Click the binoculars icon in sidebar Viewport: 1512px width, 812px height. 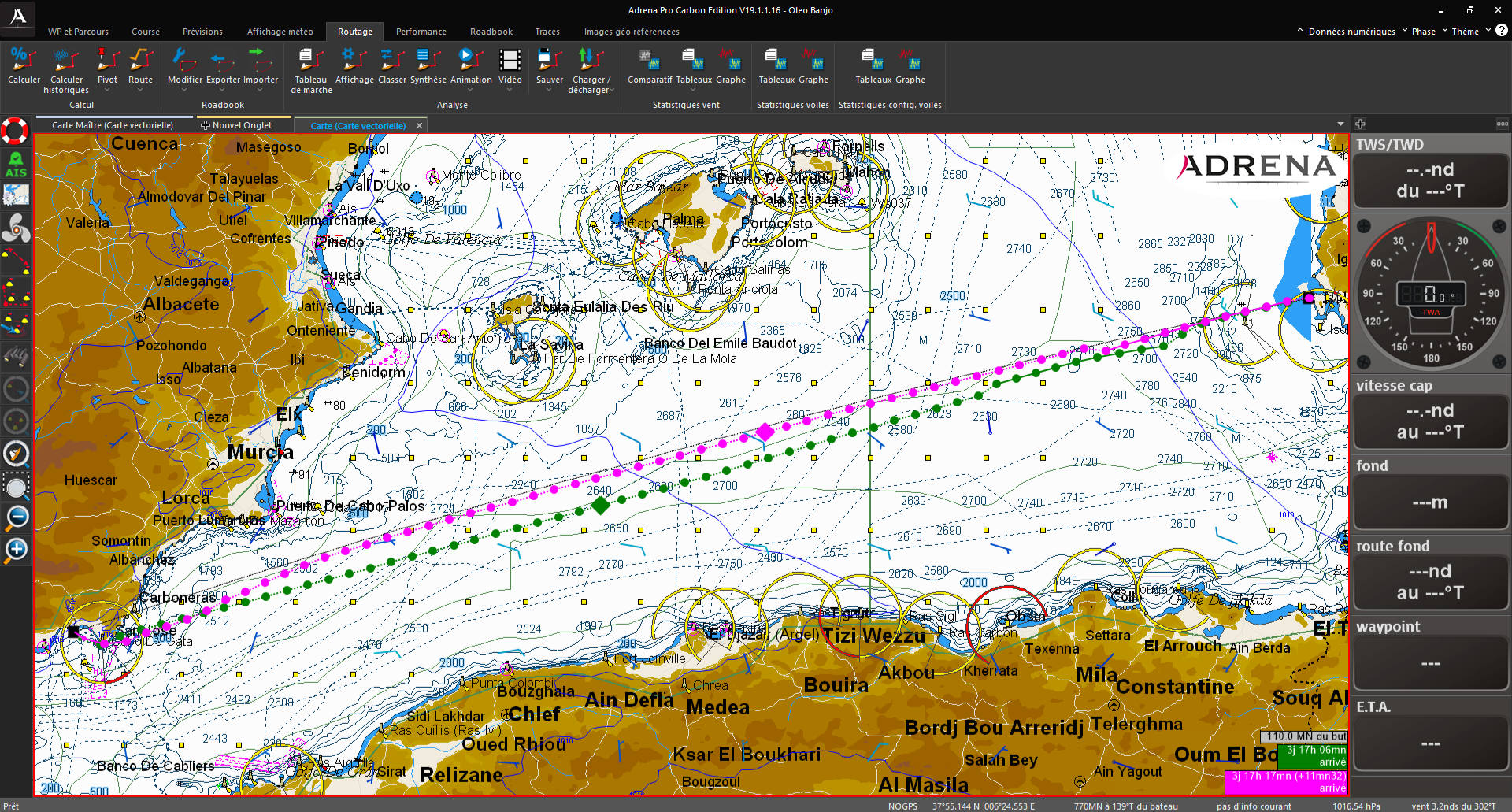click(x=16, y=357)
